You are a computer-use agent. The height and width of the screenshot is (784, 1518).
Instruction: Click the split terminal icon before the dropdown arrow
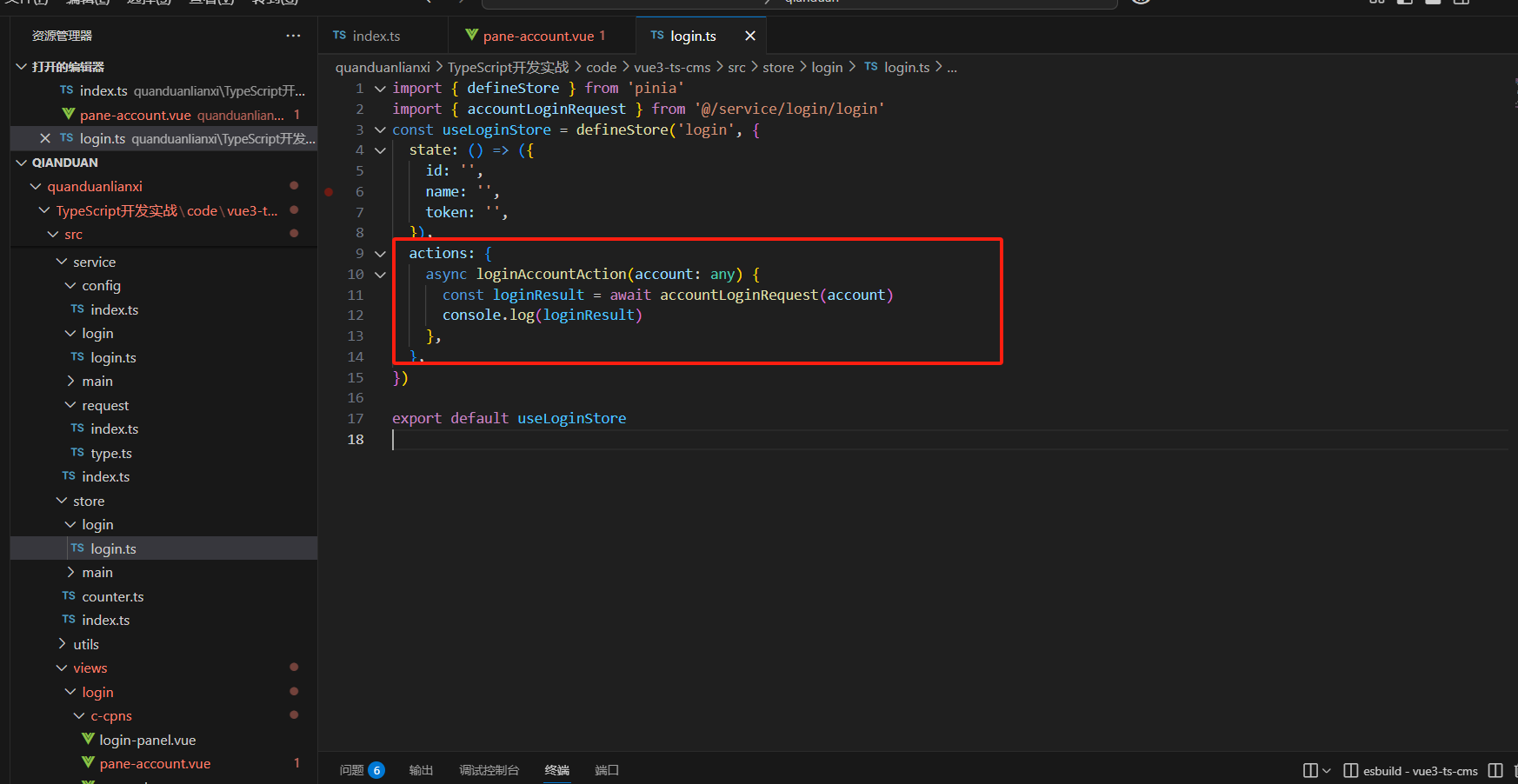tap(1310, 771)
